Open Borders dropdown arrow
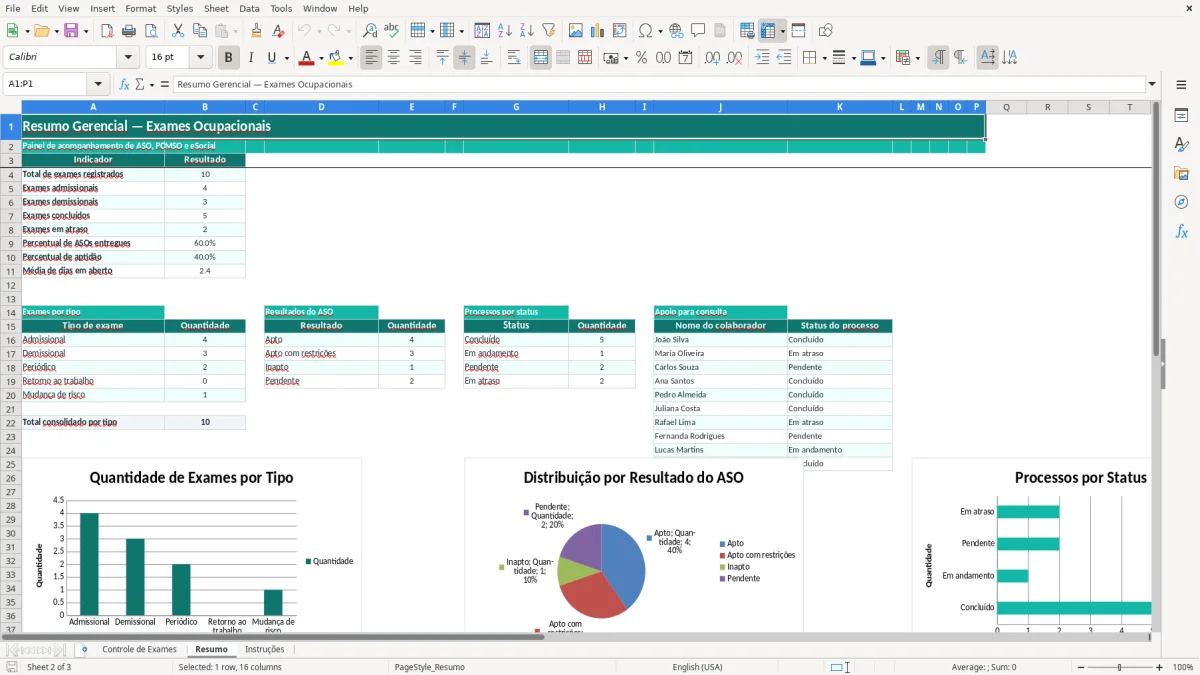Screen dimensions: 1200x675 [x=823, y=57]
